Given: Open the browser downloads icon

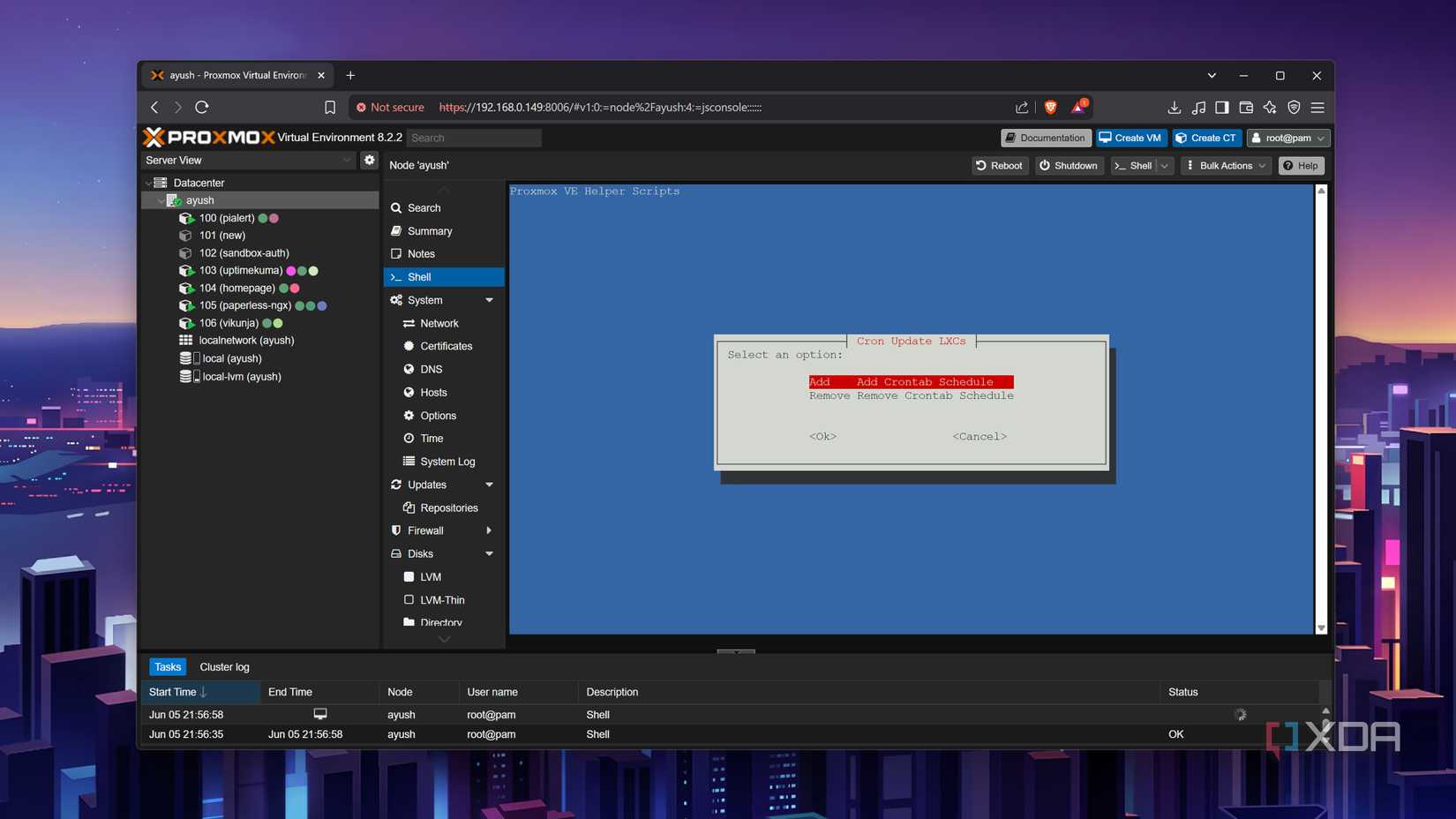Looking at the screenshot, I should point(1174,107).
